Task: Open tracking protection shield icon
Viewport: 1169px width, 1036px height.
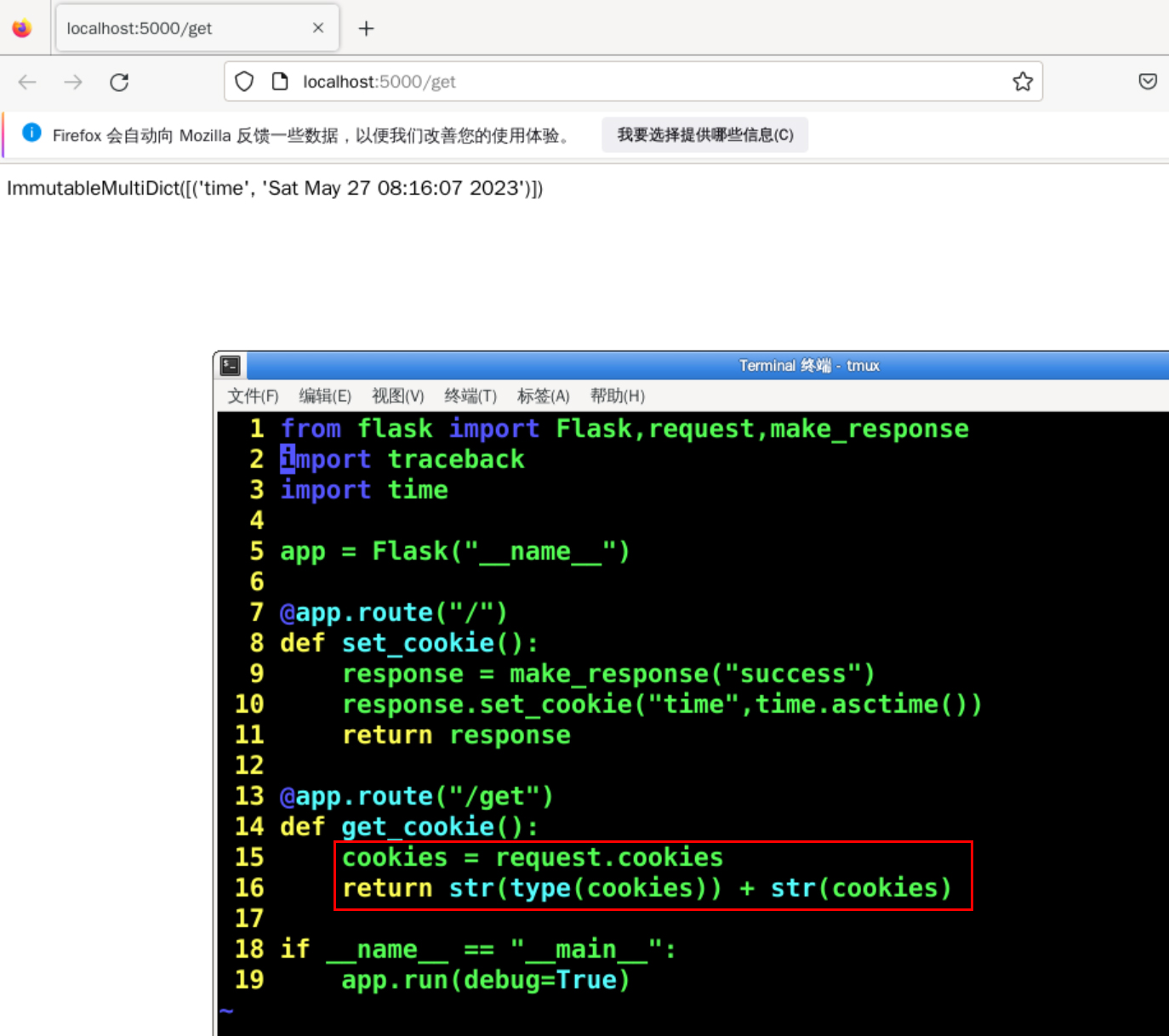Action: point(244,82)
